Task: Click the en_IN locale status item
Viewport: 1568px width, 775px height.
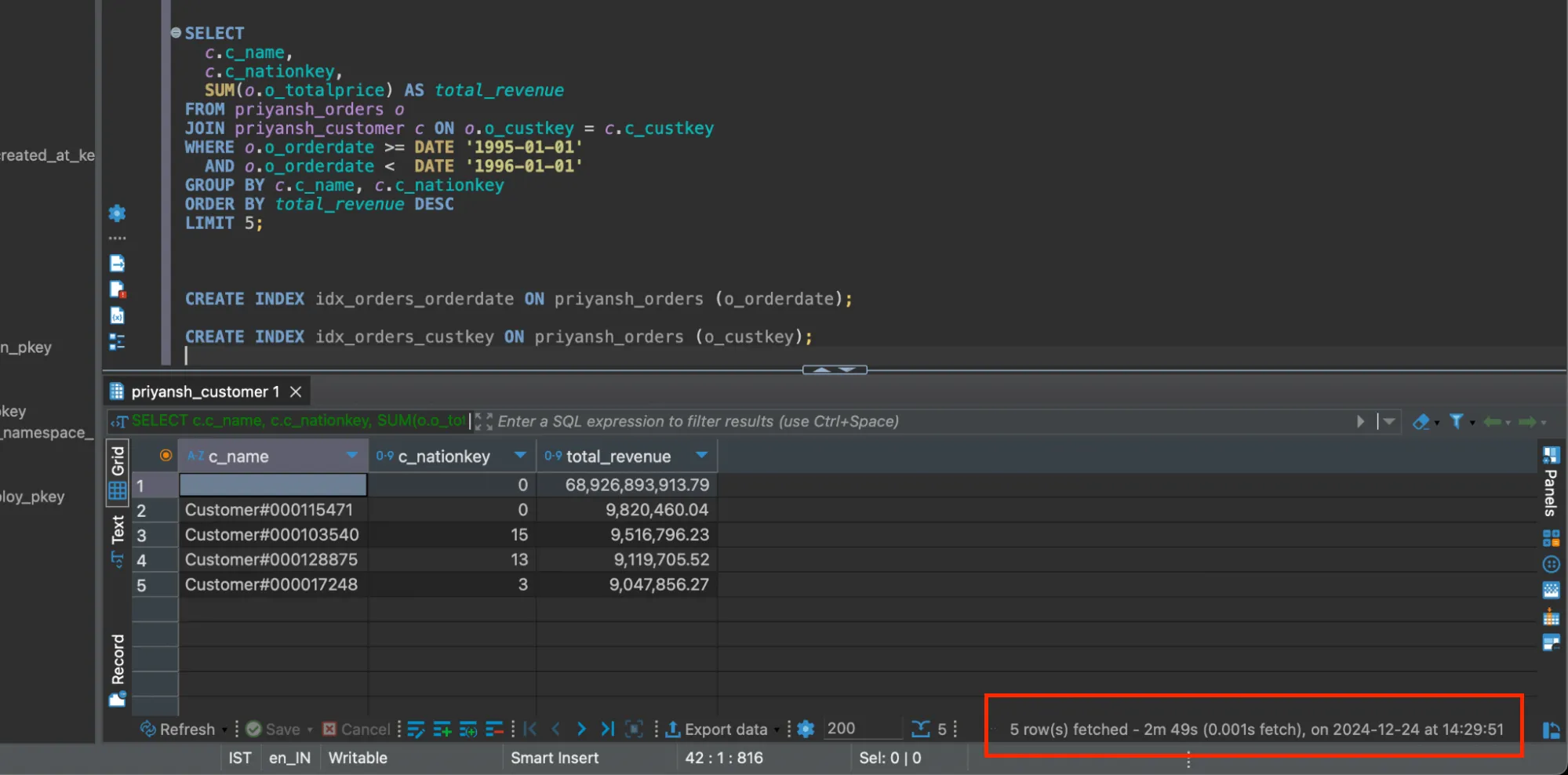Action: [289, 759]
